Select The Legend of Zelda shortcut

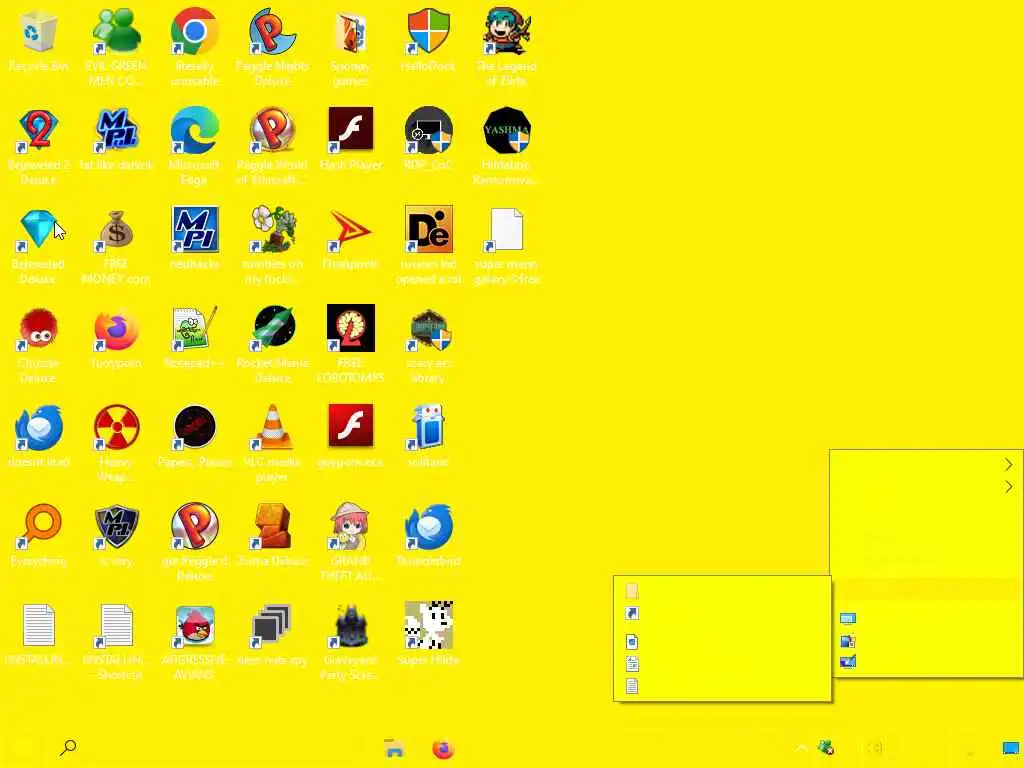(507, 31)
